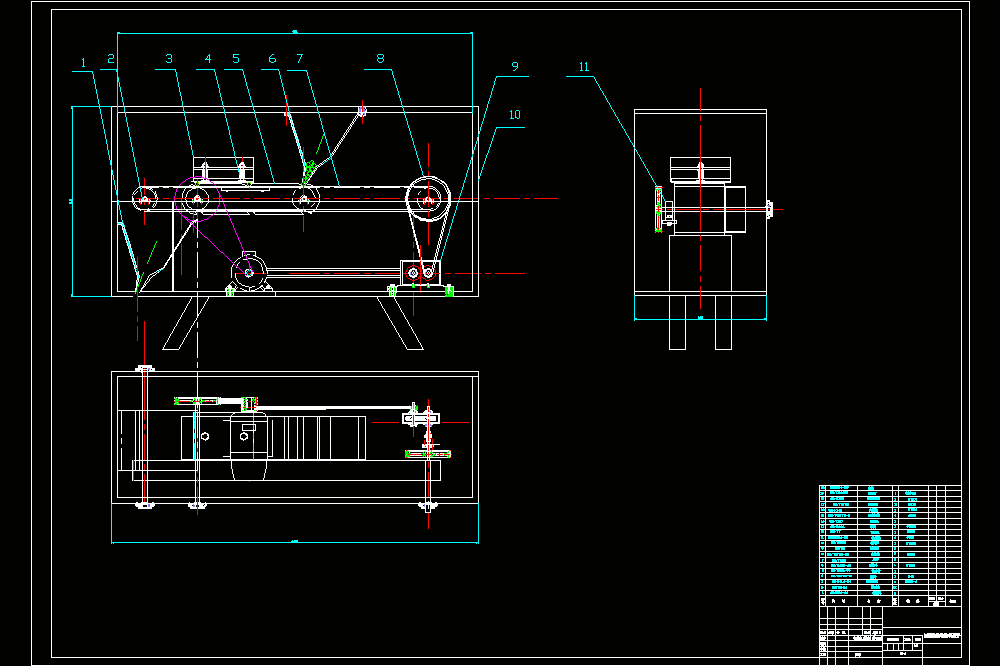
Task: Click callout number 5 label
Action: click(236, 59)
